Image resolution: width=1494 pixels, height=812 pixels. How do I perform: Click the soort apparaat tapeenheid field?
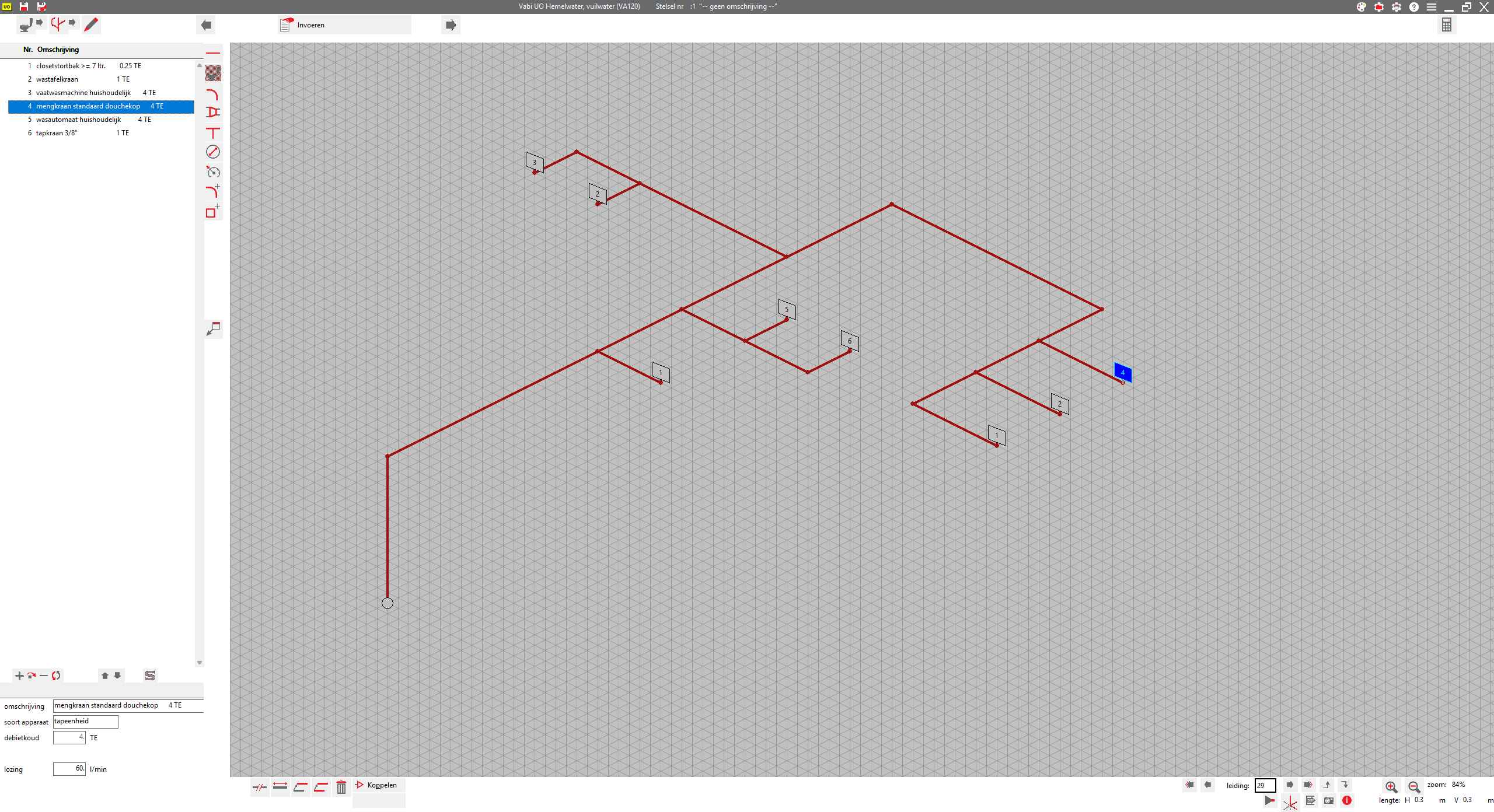86,722
